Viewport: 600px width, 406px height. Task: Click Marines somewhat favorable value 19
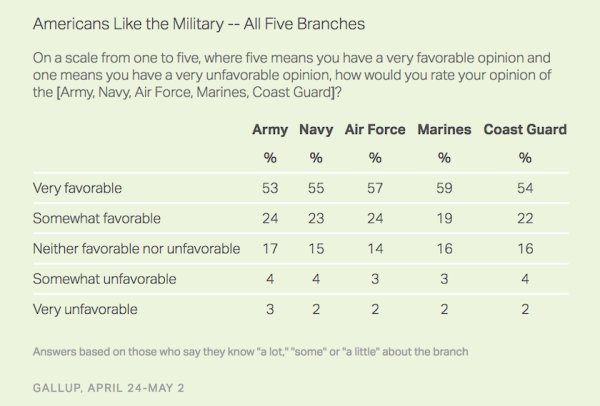click(x=443, y=217)
